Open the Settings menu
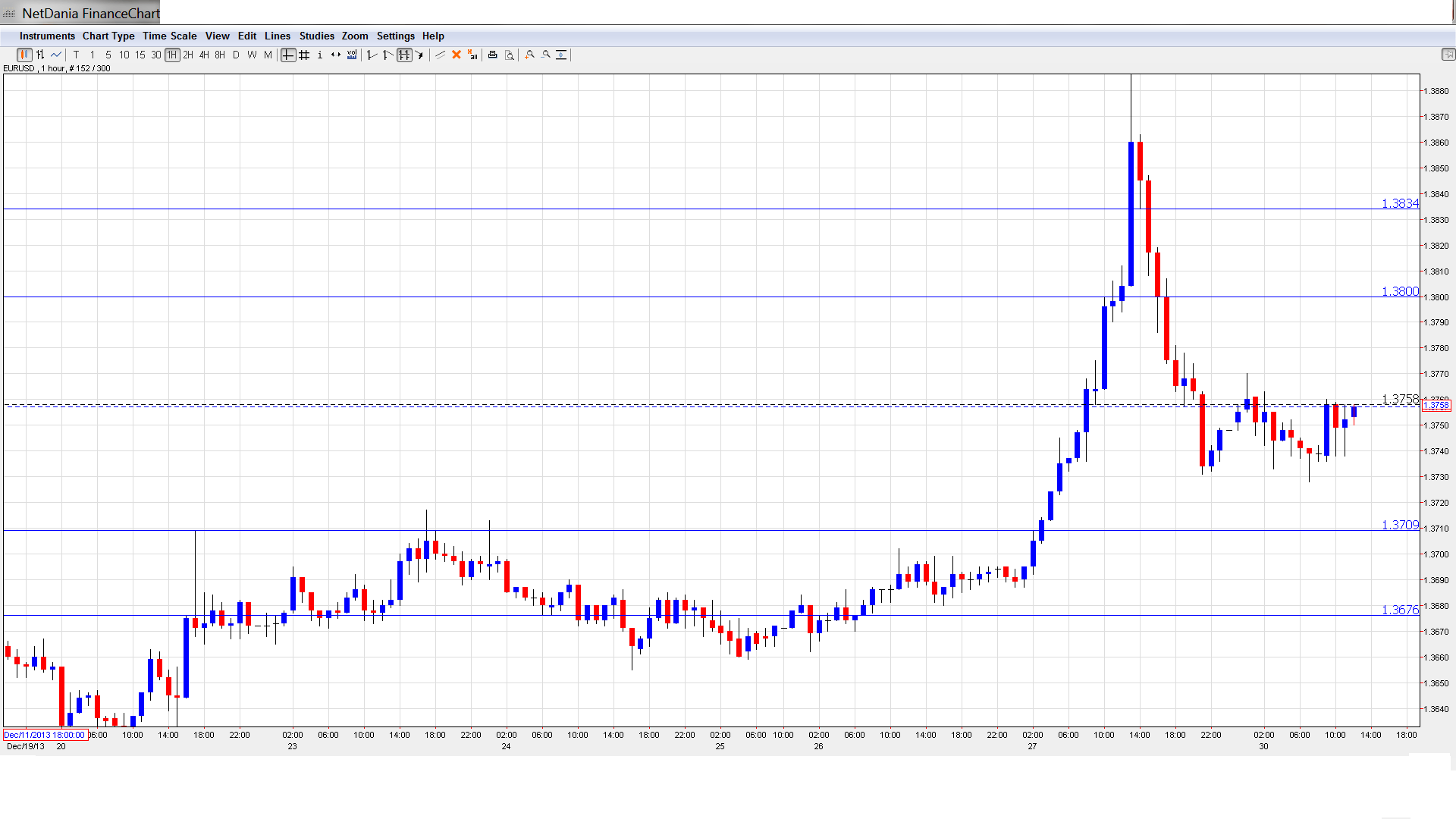The image size is (1456, 819). pyautogui.click(x=396, y=36)
